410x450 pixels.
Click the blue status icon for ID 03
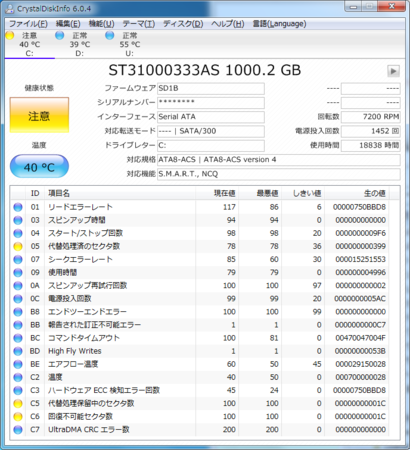[x=18, y=220]
